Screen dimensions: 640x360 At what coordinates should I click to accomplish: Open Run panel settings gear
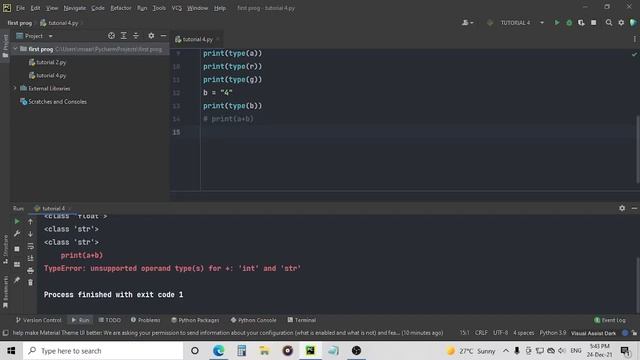(622, 208)
